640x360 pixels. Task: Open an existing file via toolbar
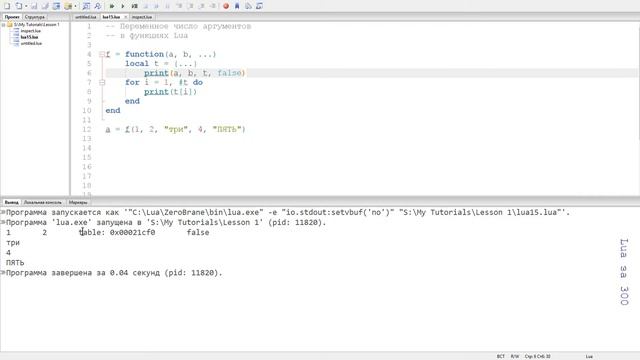coord(18,6)
